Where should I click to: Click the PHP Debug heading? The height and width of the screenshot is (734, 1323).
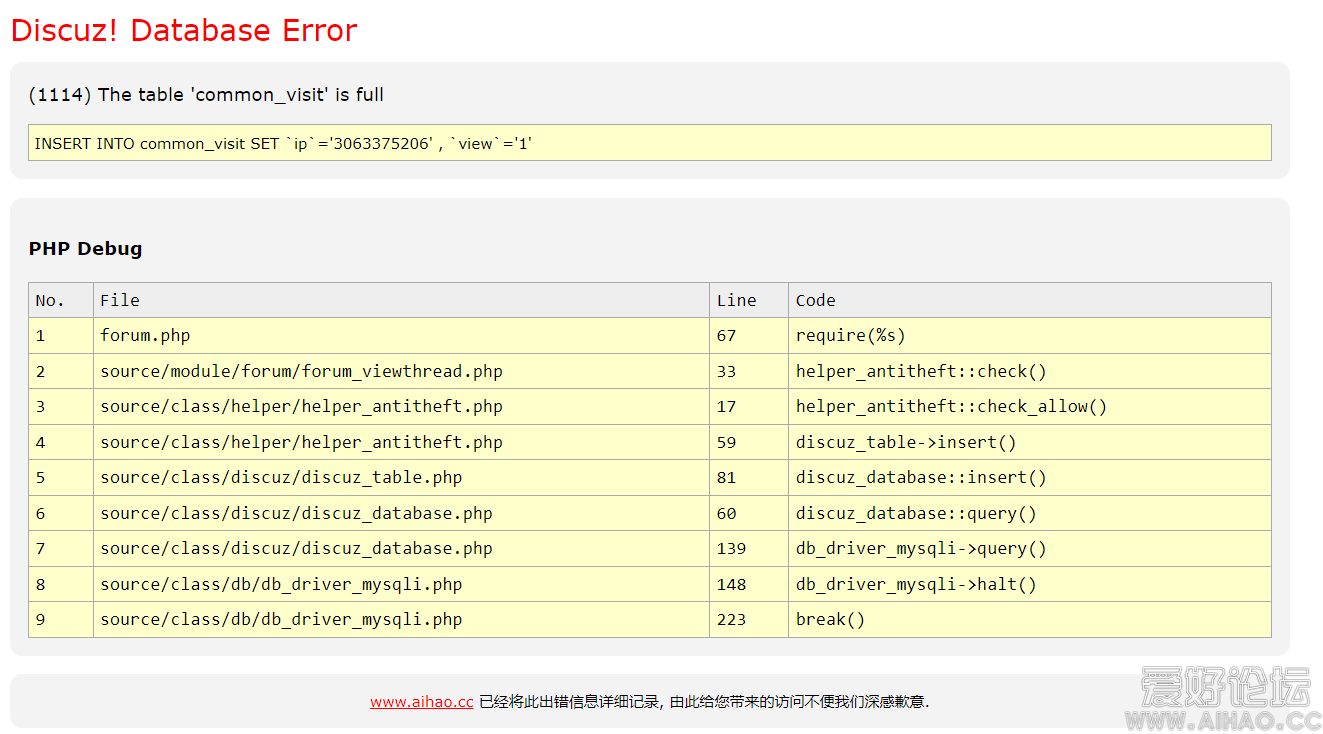[85, 249]
